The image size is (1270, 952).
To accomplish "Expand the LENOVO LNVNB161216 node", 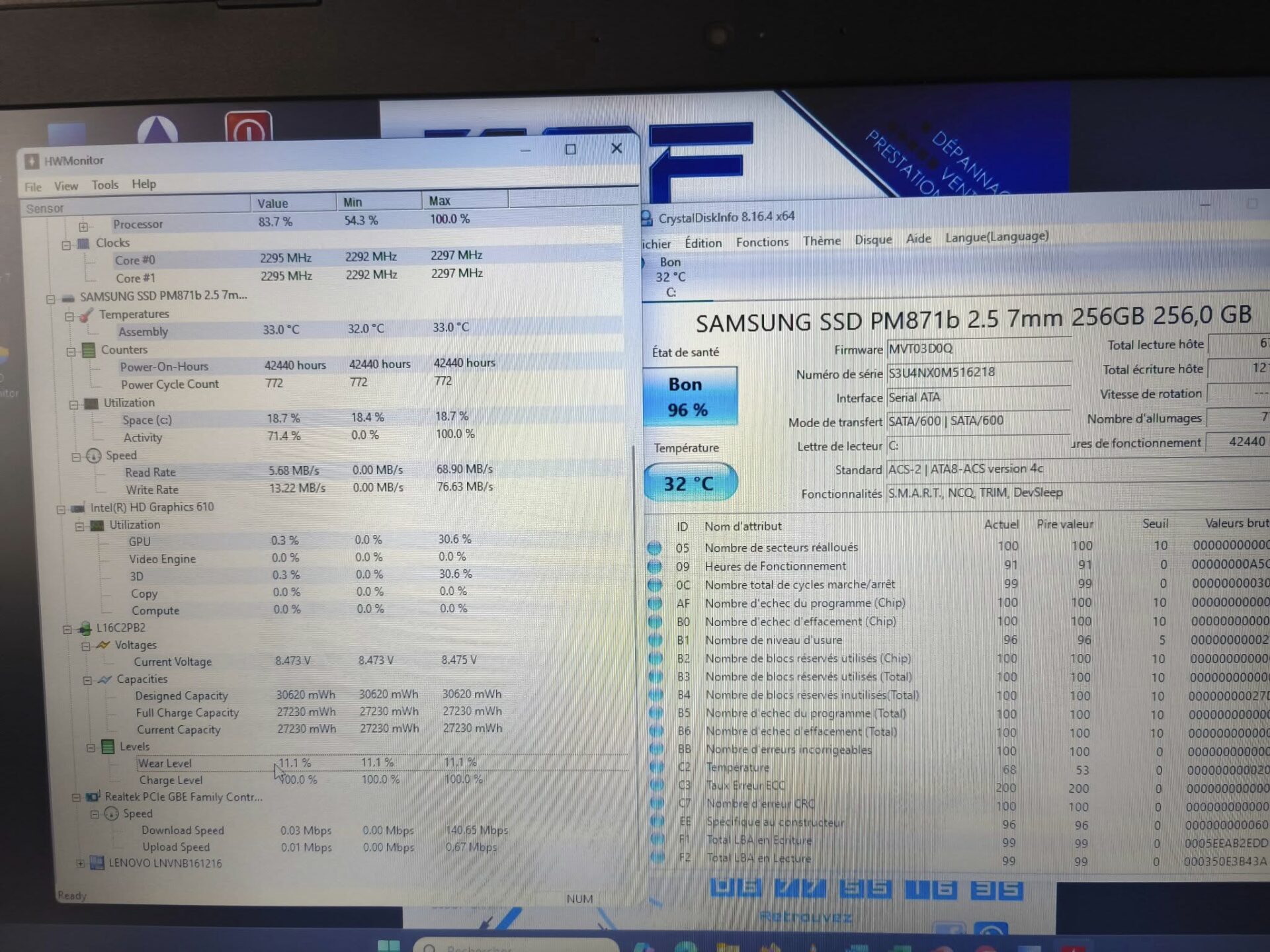I will pos(80,863).
